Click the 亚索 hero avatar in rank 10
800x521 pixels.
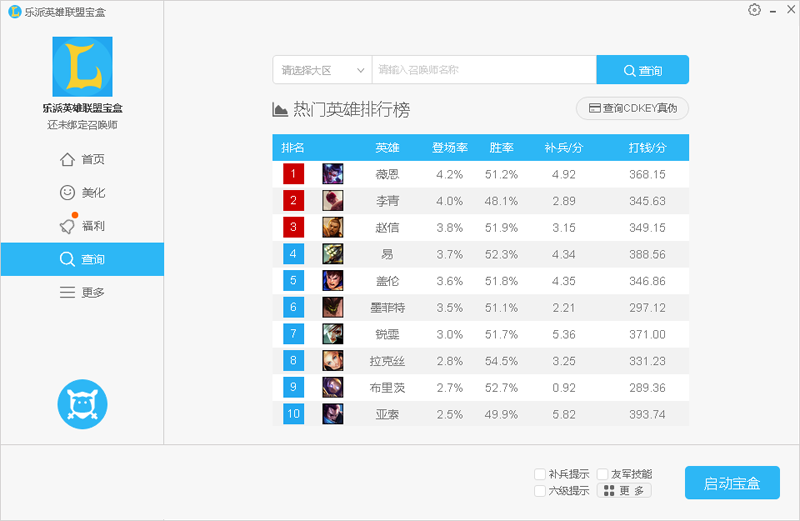coord(333,414)
